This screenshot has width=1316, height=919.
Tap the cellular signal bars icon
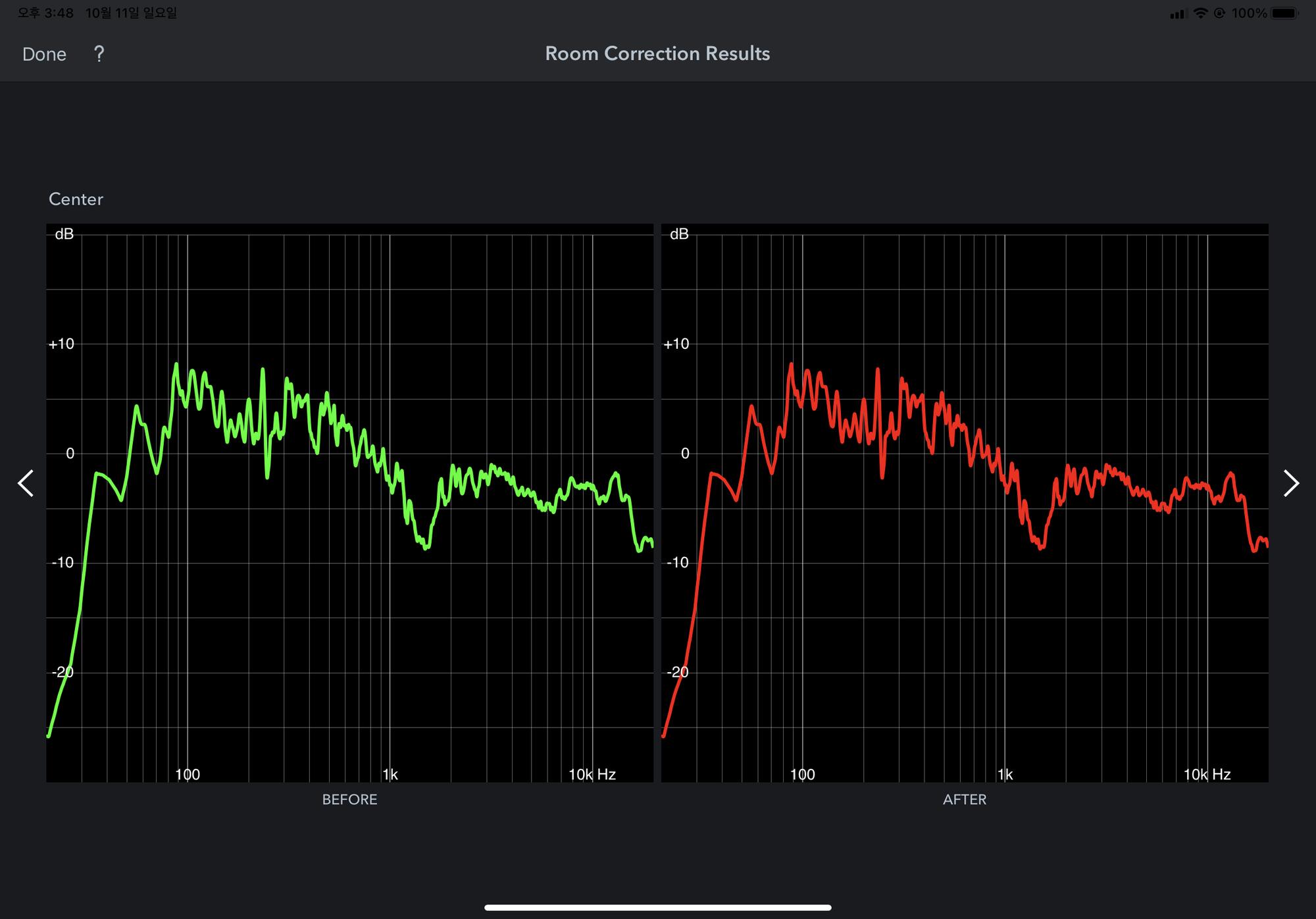click(x=1177, y=14)
